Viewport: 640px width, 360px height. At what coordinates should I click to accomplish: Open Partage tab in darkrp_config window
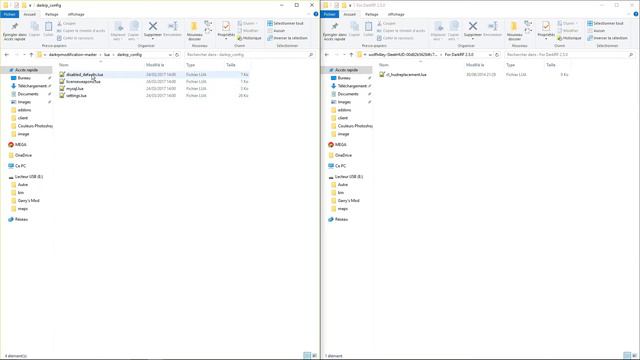(x=51, y=14)
